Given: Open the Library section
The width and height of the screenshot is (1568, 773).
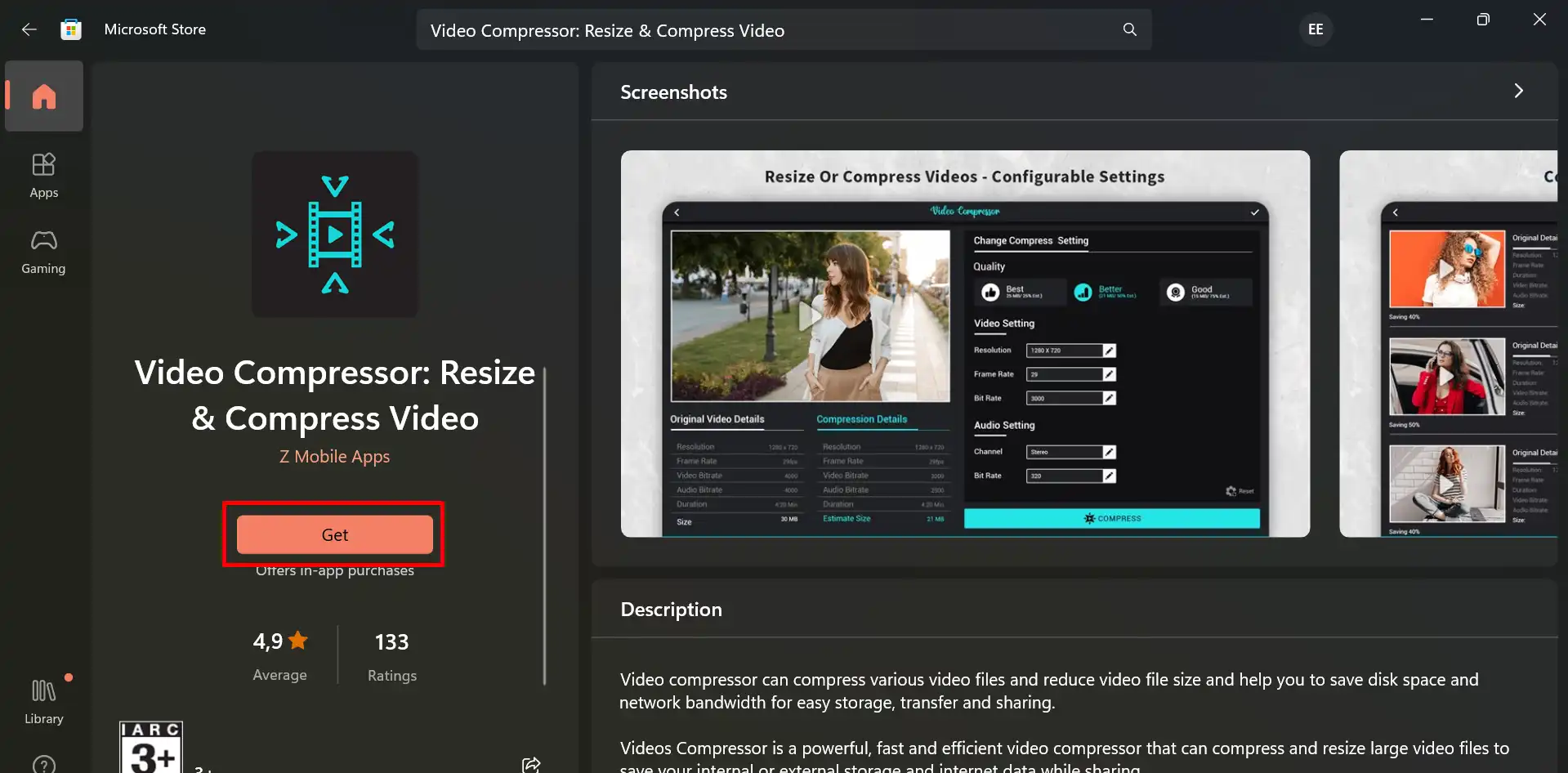Looking at the screenshot, I should (44, 701).
